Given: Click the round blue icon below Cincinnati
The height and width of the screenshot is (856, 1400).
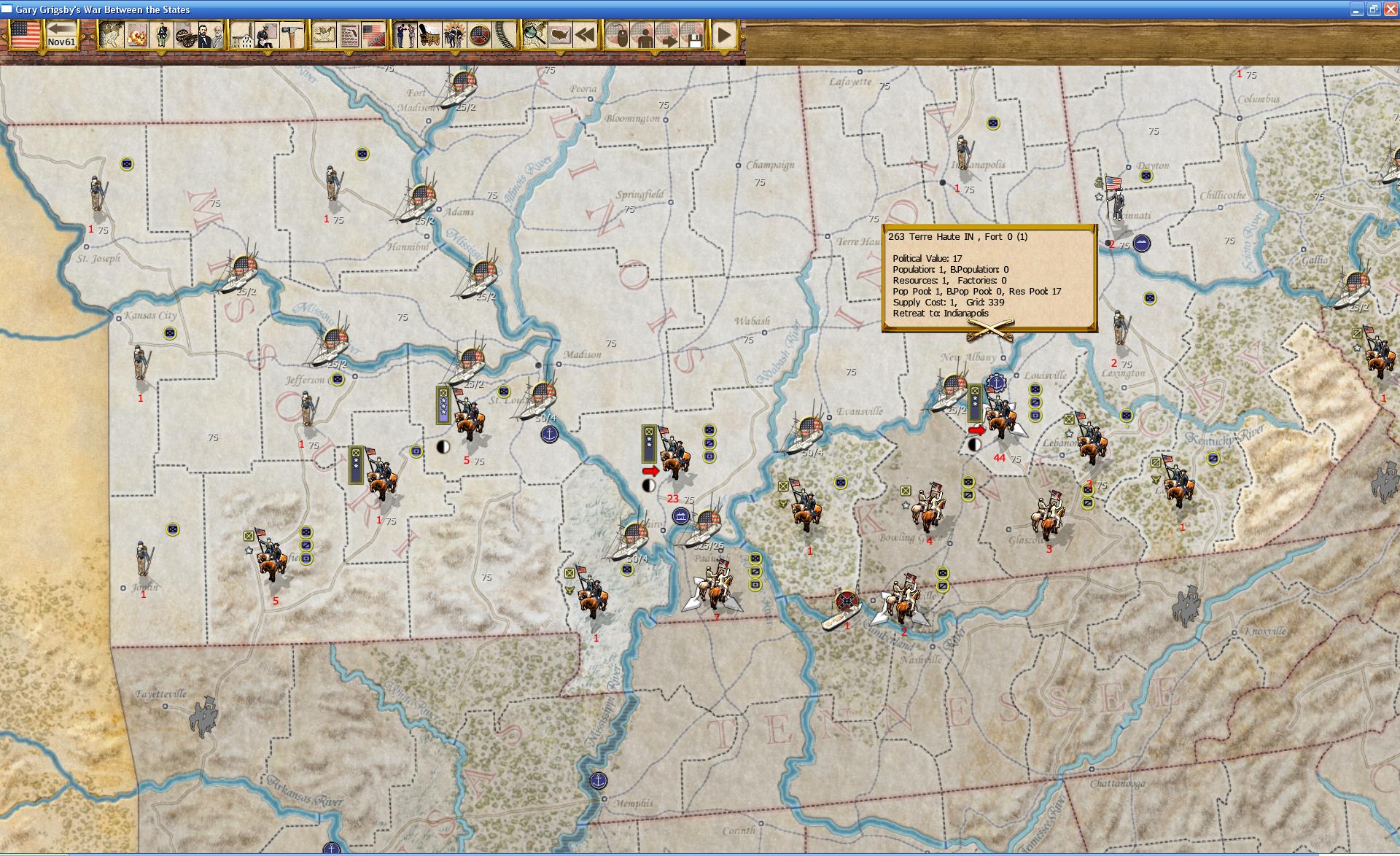Looking at the screenshot, I should 1142,244.
